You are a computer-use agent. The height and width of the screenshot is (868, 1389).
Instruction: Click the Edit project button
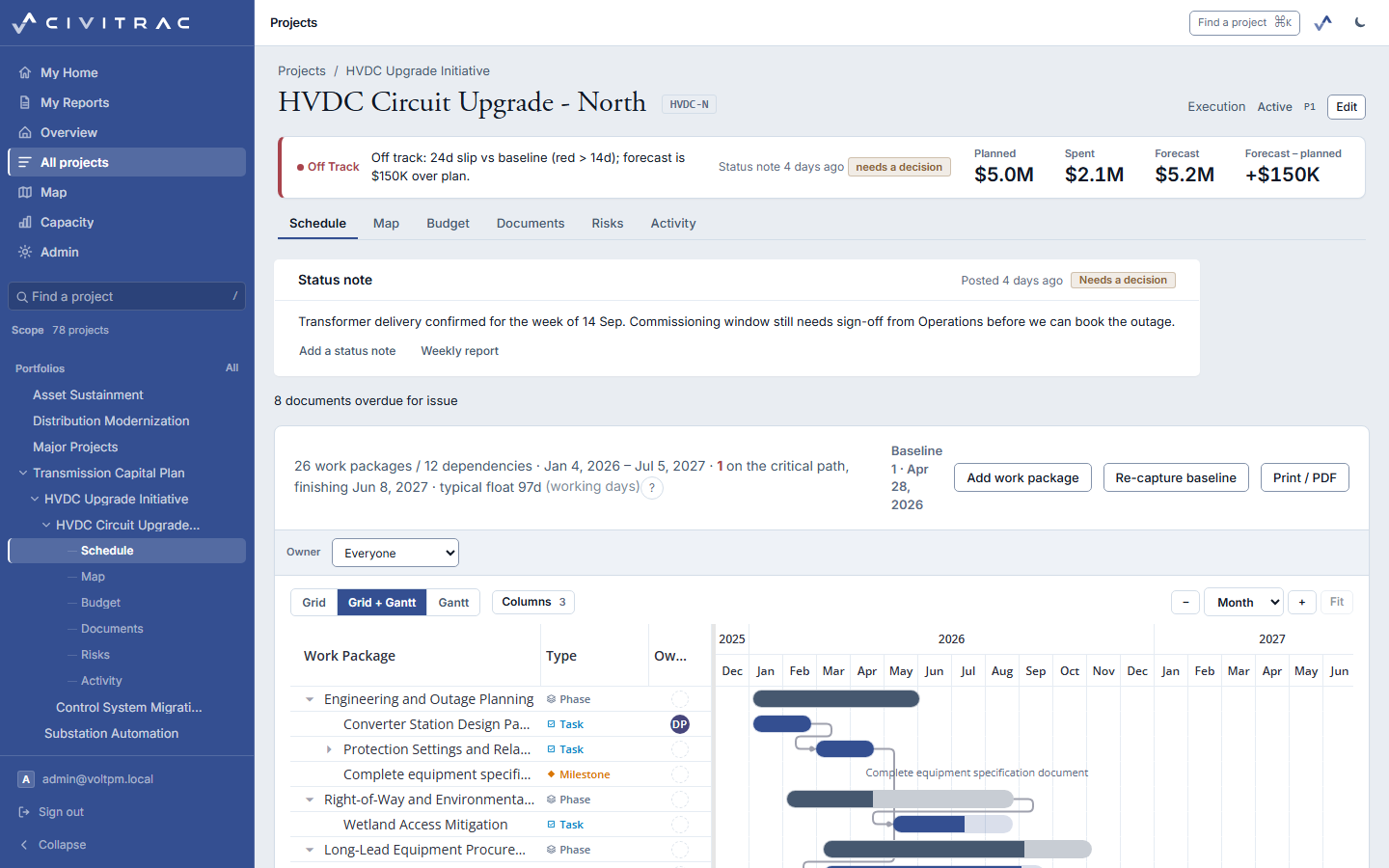[x=1347, y=107]
